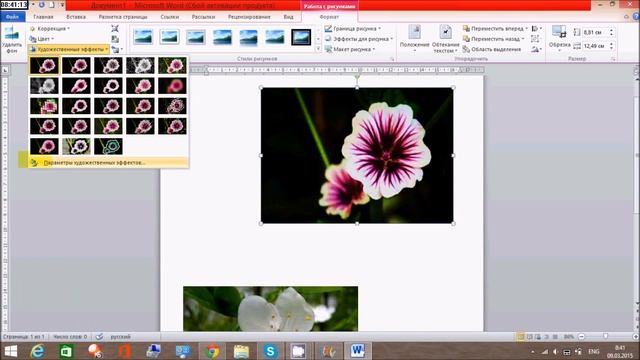Switch to the Вид tab
This screenshot has width=640, height=360.
click(x=289, y=17)
